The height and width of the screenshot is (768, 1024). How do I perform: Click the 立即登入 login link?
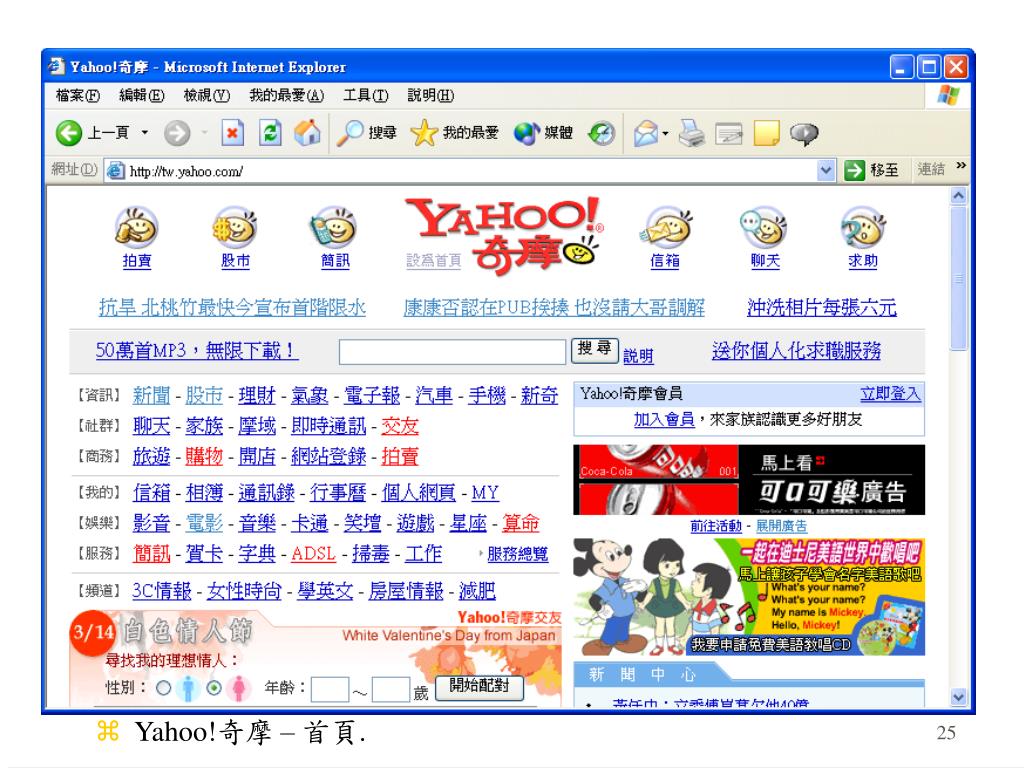tap(889, 393)
